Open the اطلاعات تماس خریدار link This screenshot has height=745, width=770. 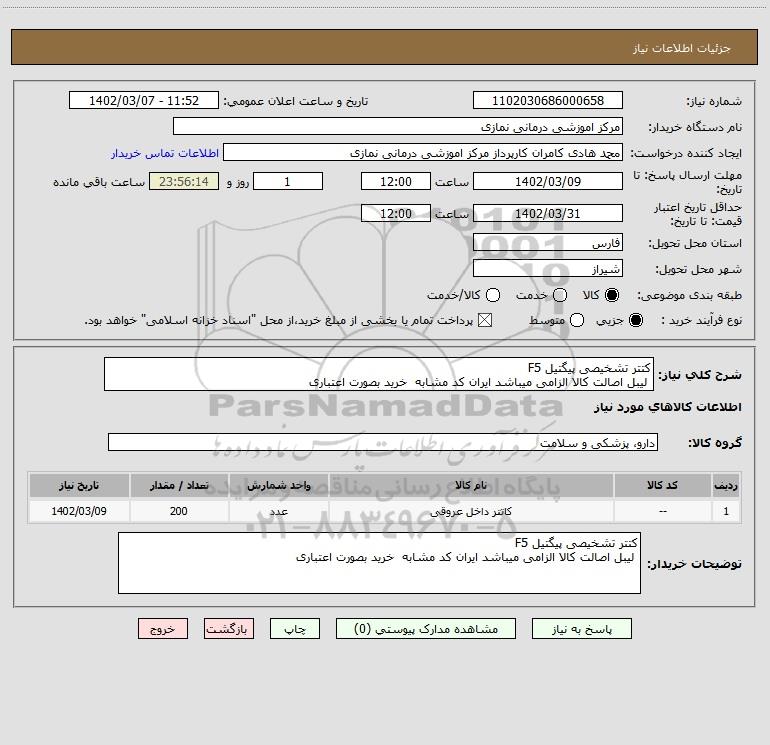[165, 153]
